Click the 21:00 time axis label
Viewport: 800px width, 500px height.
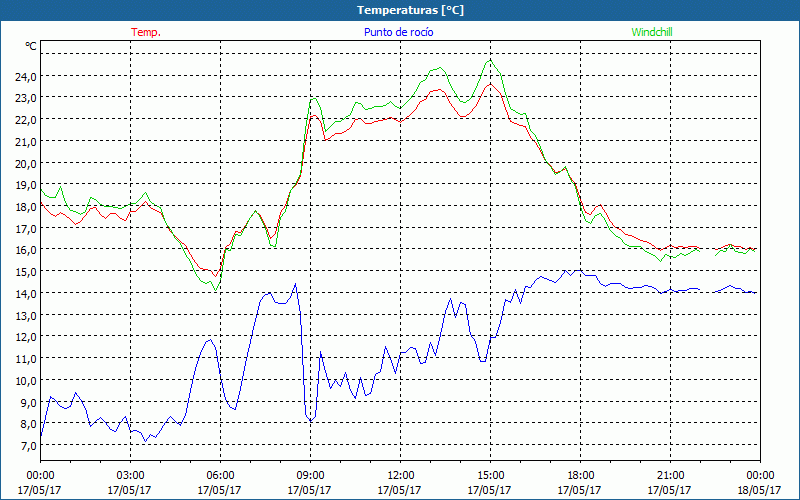click(x=670, y=476)
